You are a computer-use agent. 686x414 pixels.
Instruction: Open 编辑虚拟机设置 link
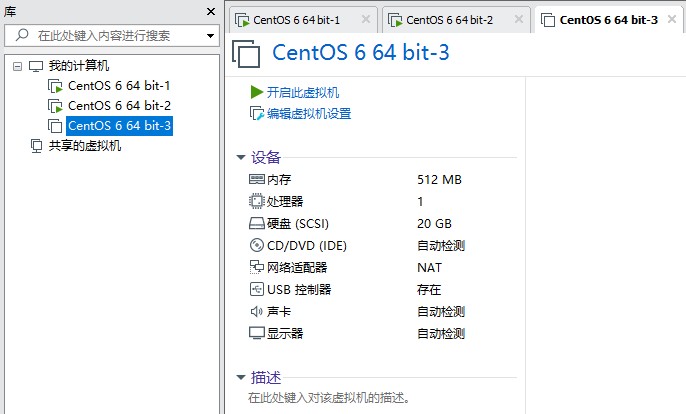(x=309, y=114)
